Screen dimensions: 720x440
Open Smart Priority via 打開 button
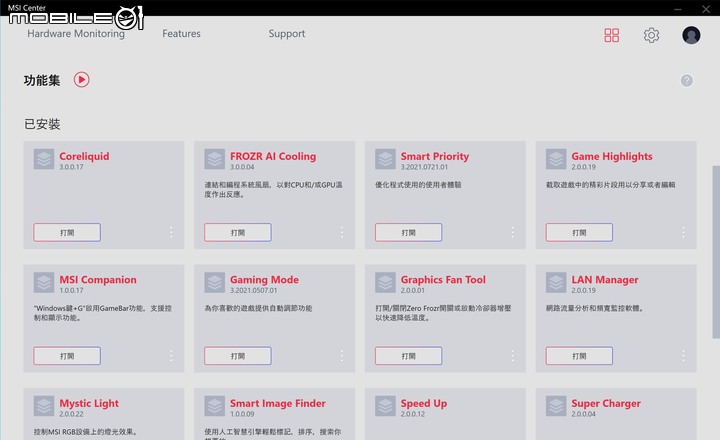click(409, 232)
